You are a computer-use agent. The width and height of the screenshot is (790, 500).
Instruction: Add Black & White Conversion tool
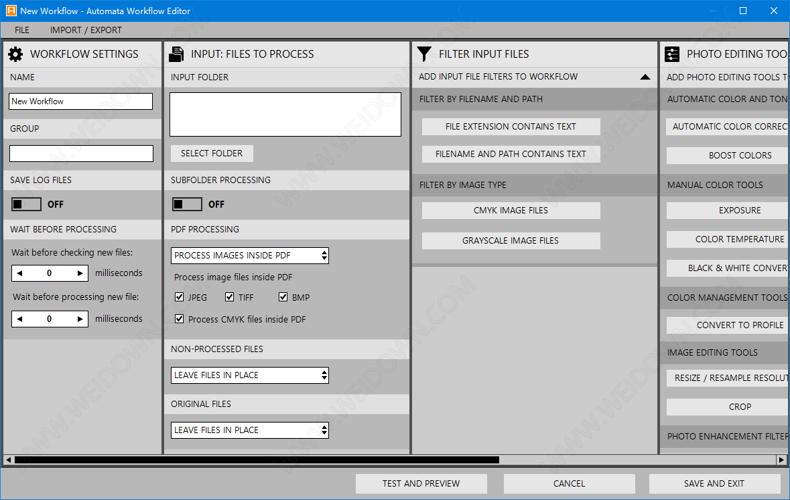click(728, 268)
